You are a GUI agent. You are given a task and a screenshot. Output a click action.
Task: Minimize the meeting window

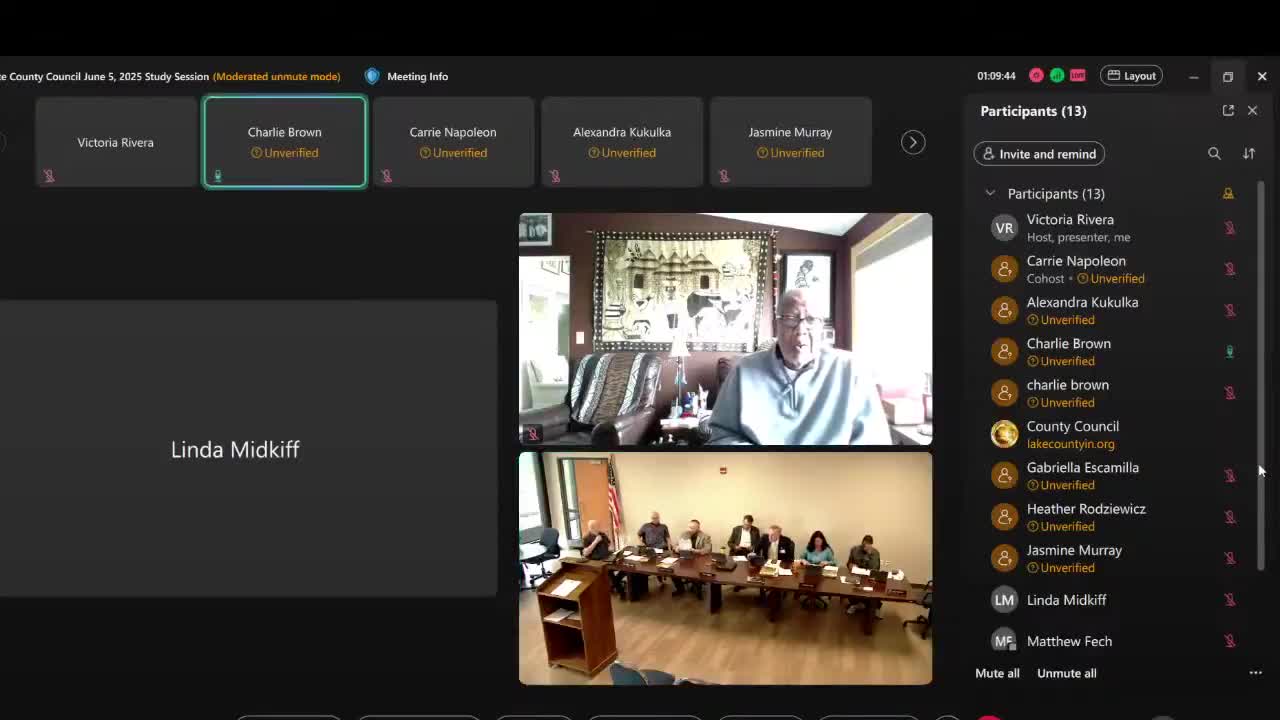coord(1193,76)
